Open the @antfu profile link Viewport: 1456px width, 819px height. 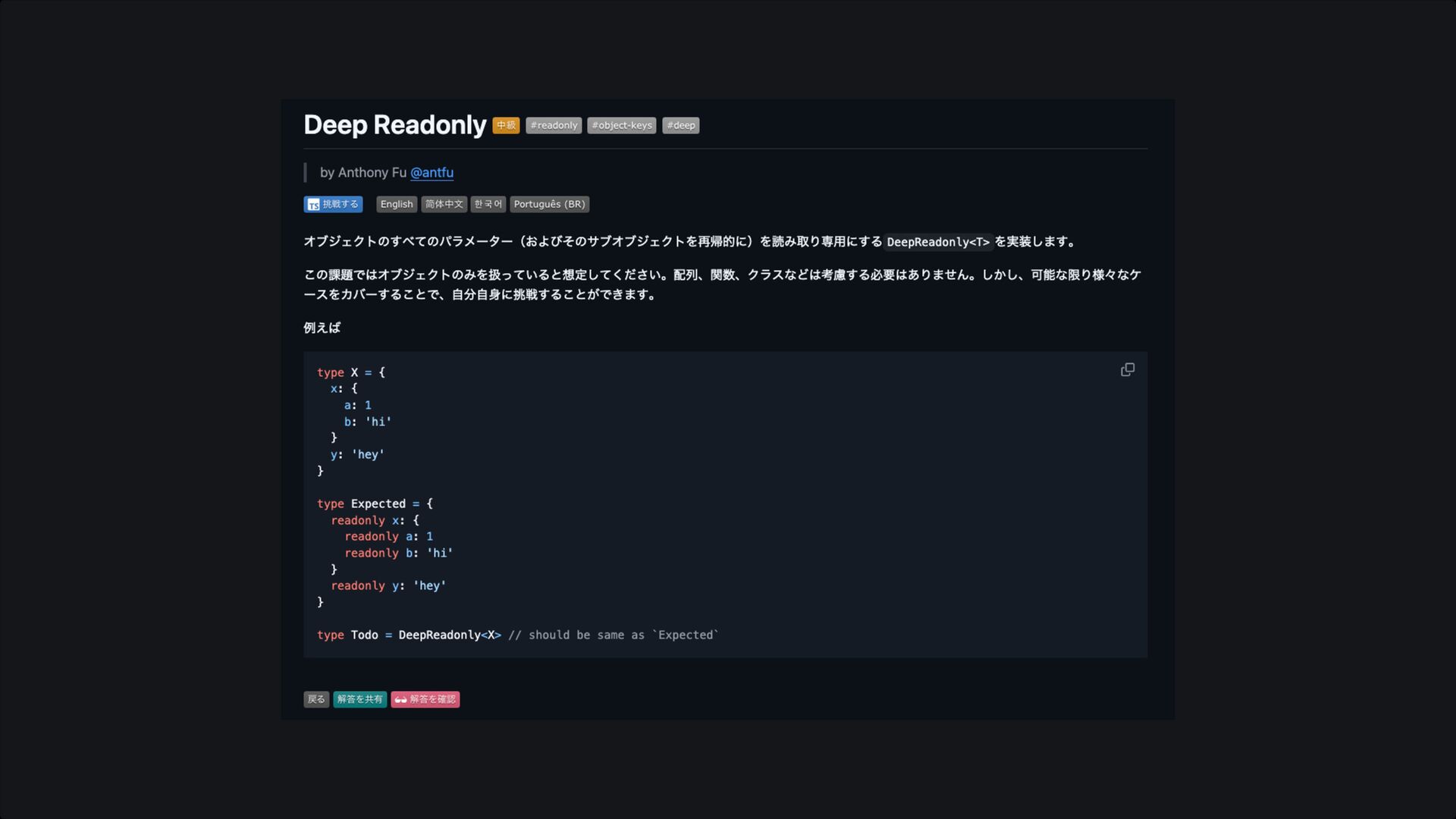point(431,172)
